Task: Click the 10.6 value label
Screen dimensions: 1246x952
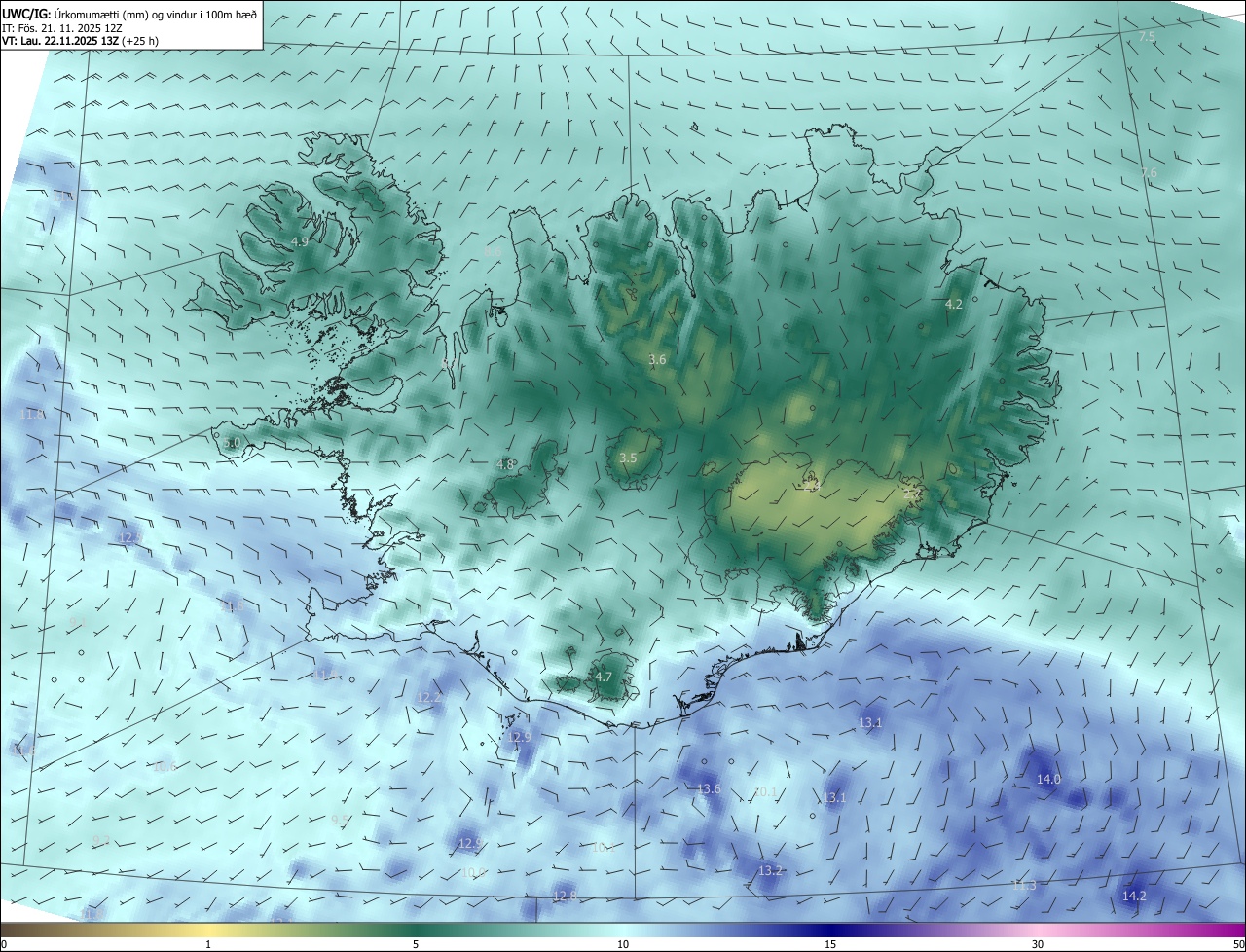Action: click(165, 766)
